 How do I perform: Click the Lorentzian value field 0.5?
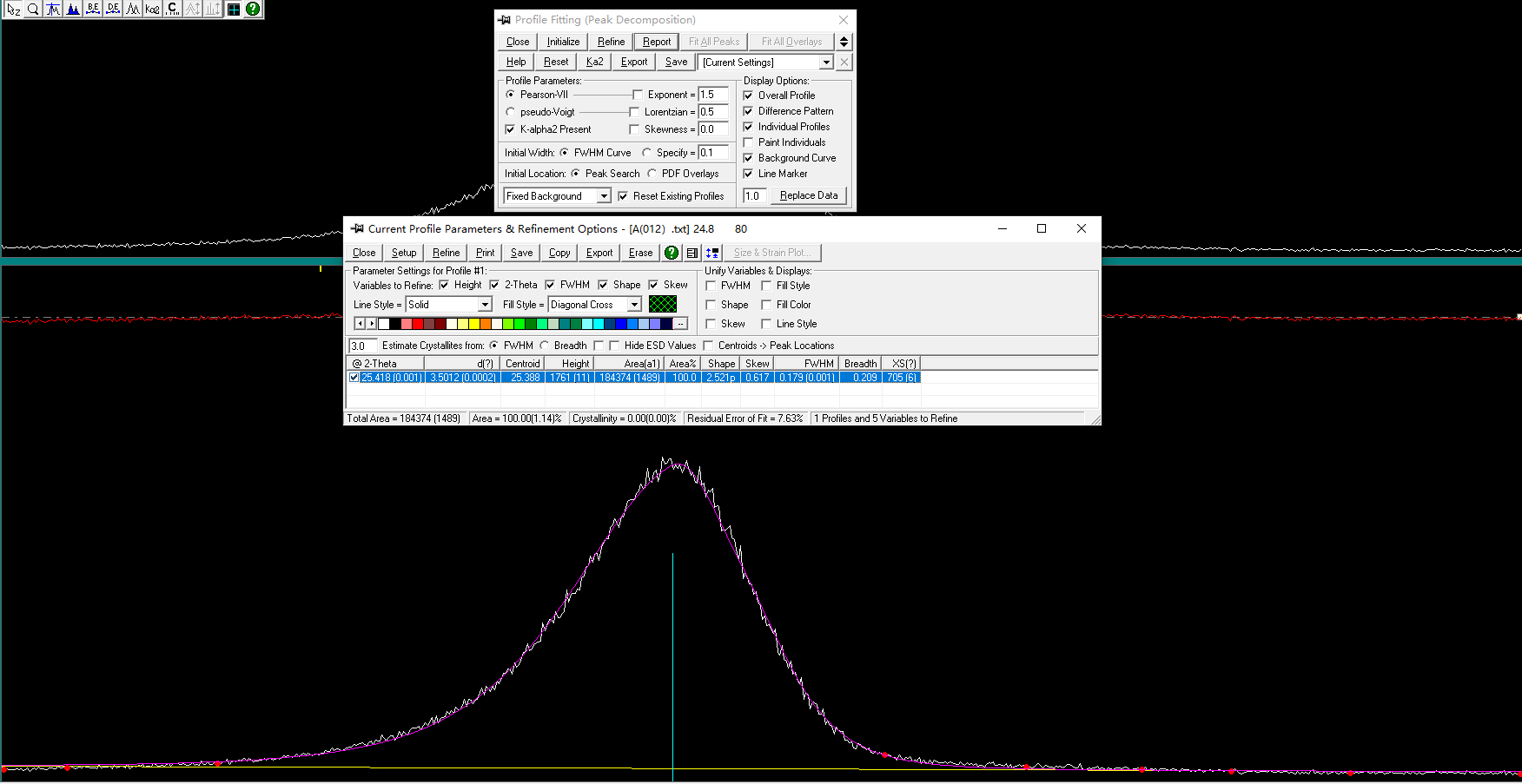[x=713, y=112]
